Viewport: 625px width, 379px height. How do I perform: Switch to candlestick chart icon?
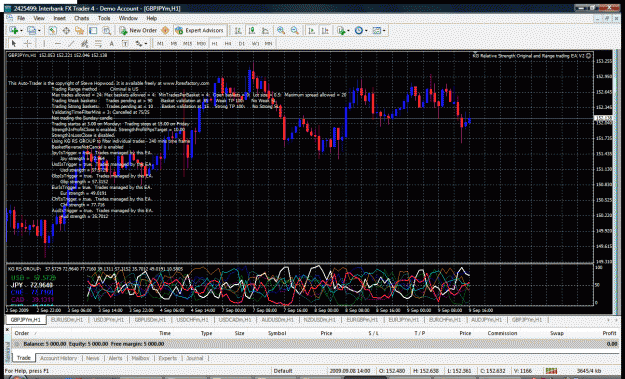[252, 31]
